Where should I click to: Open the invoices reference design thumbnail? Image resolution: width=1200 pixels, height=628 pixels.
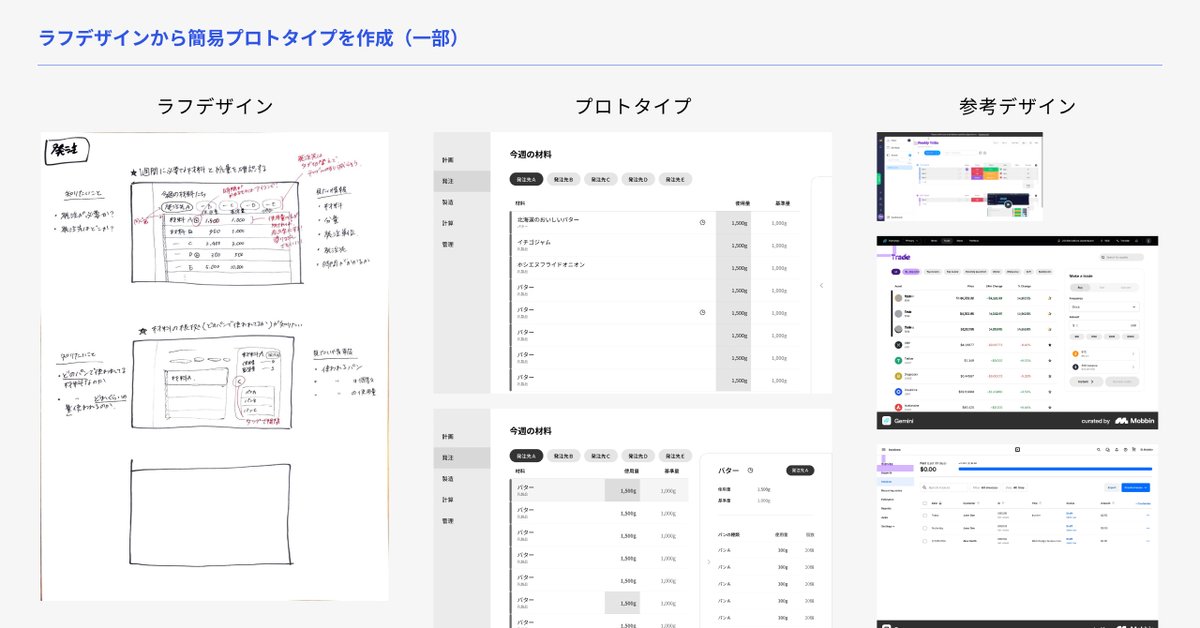[x=1017, y=536]
